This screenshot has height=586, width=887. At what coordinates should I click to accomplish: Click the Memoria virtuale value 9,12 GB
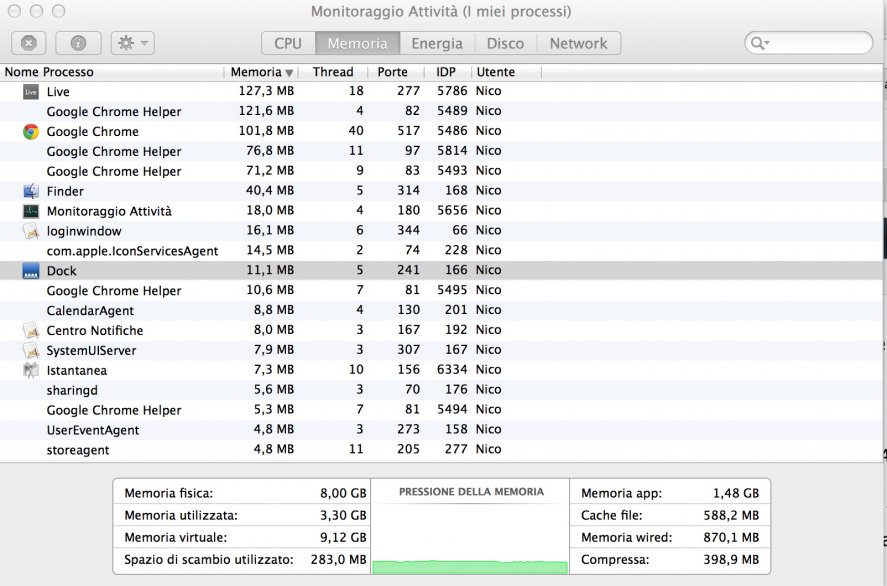pos(343,537)
